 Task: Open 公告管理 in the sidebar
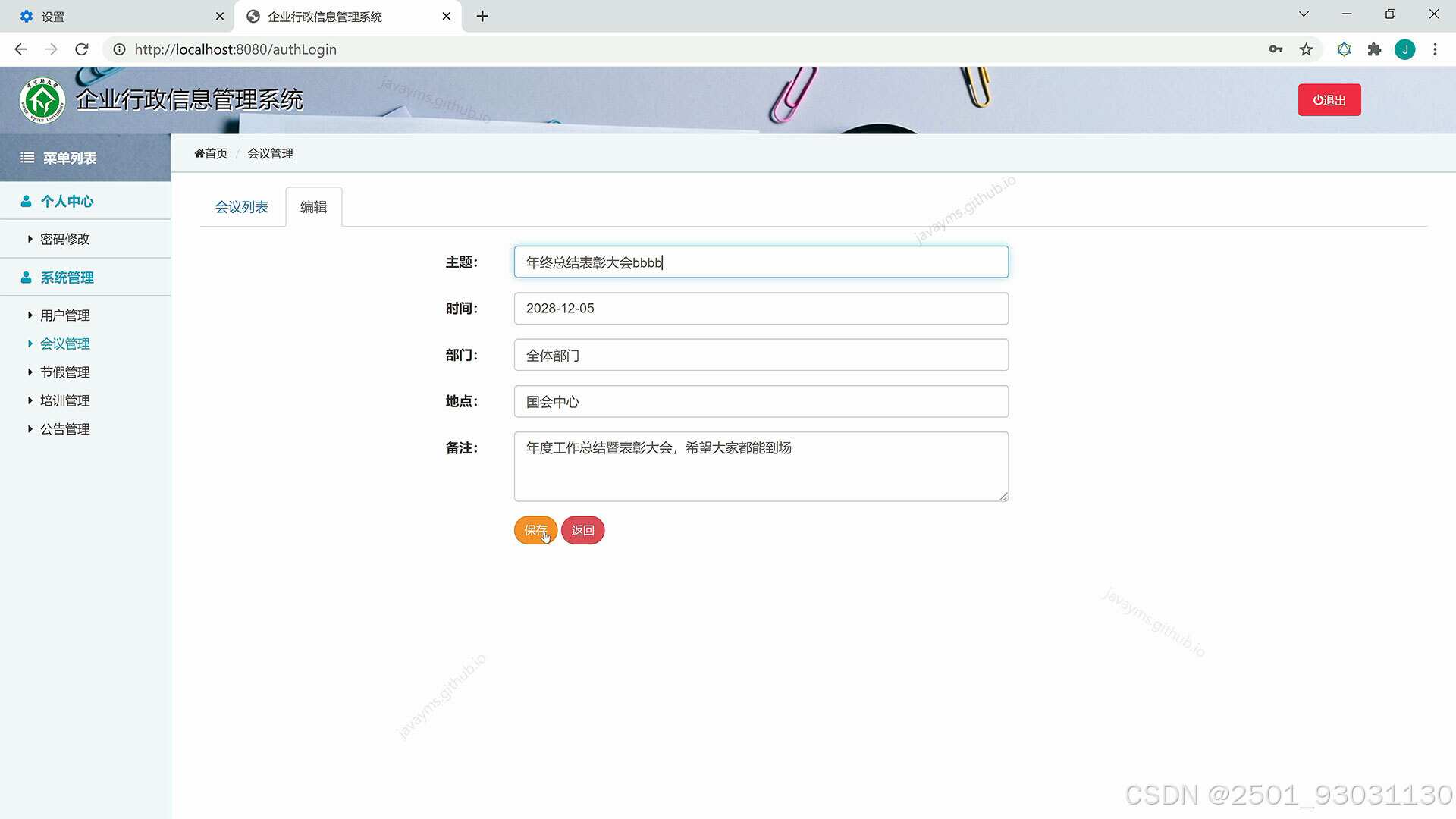click(64, 429)
